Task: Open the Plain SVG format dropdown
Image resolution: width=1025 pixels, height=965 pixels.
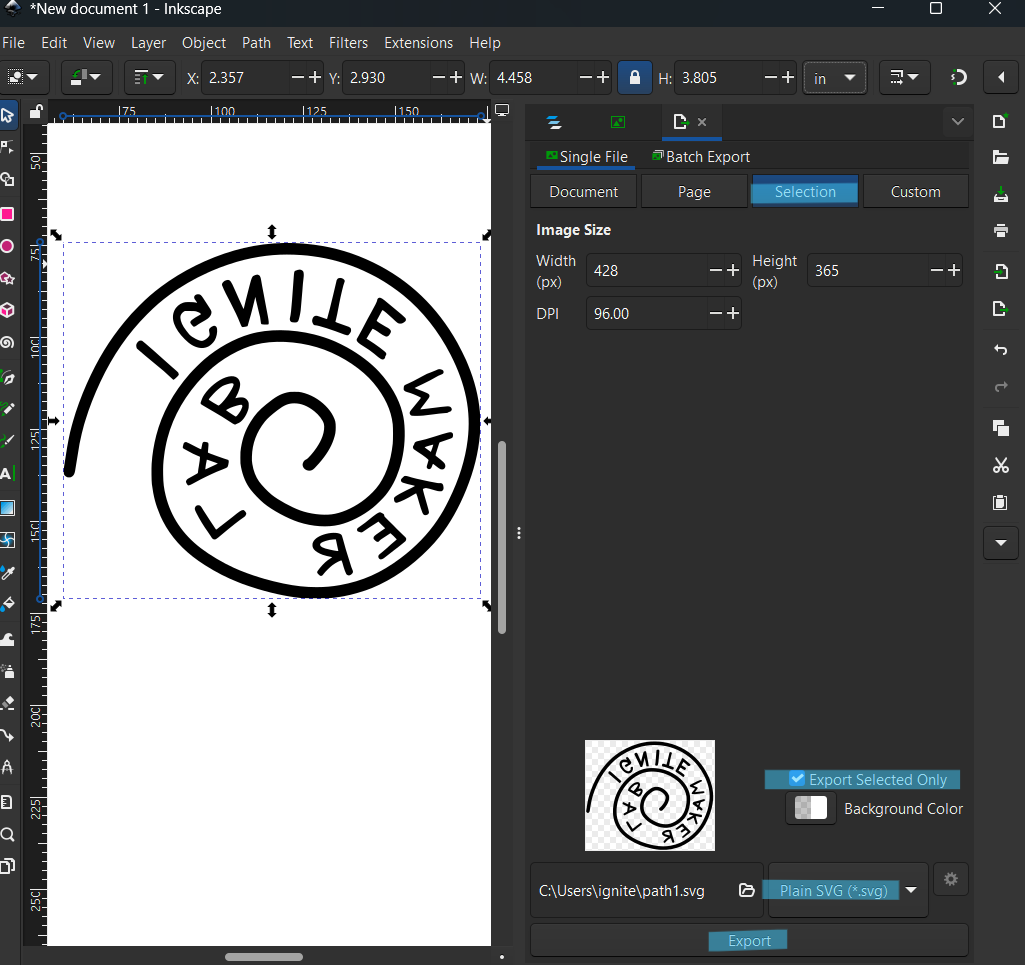Action: [848, 890]
